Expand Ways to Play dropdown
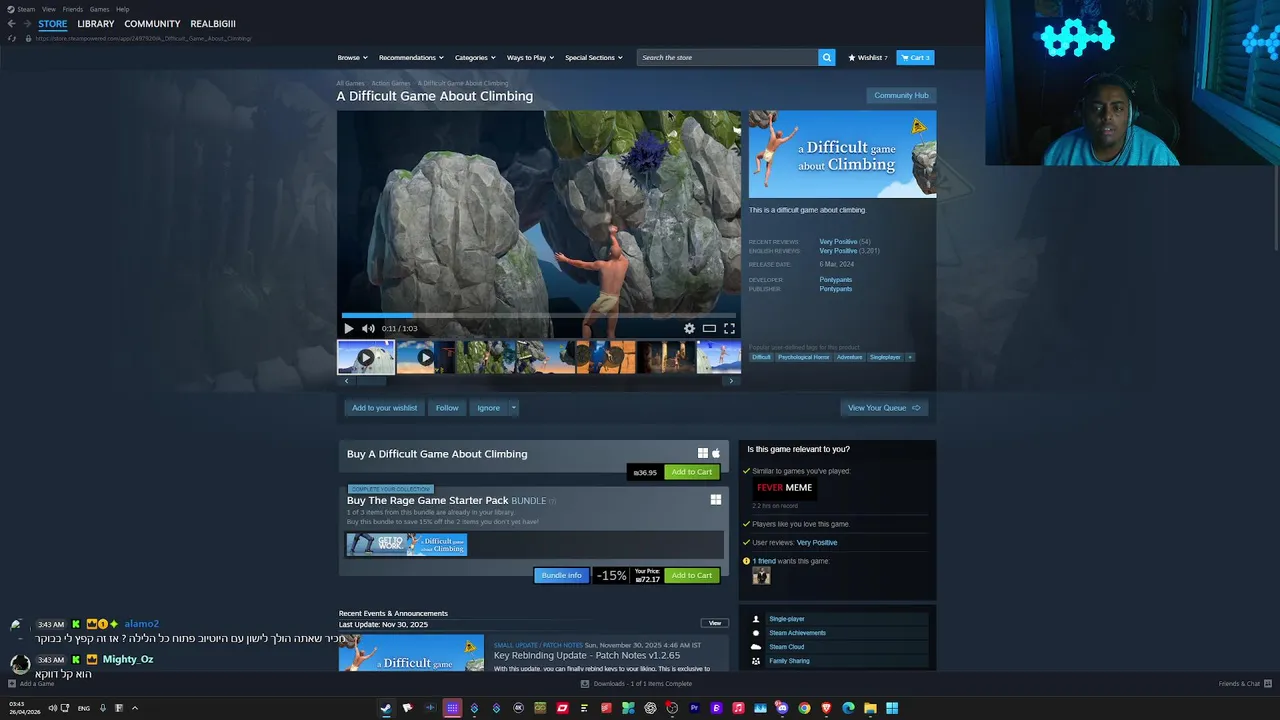Viewport: 1280px width, 720px height. tap(530, 57)
